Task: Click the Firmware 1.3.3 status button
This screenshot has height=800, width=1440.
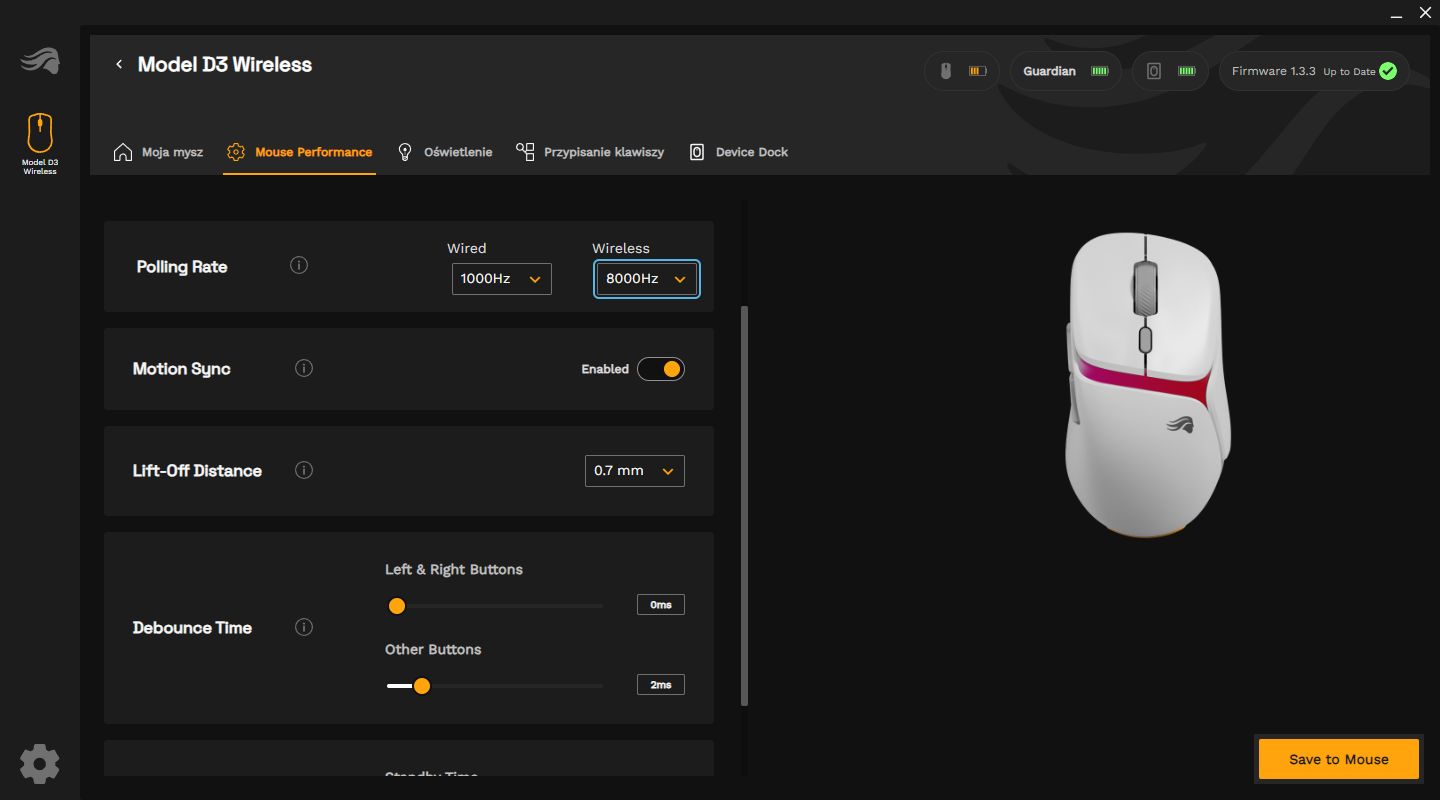Action: (1313, 72)
